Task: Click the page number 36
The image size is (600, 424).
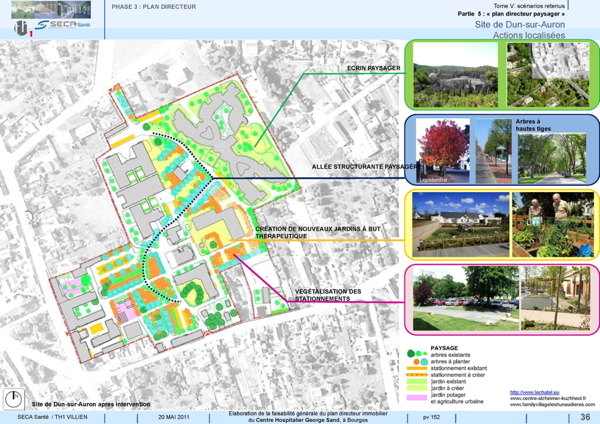Action: 585,416
